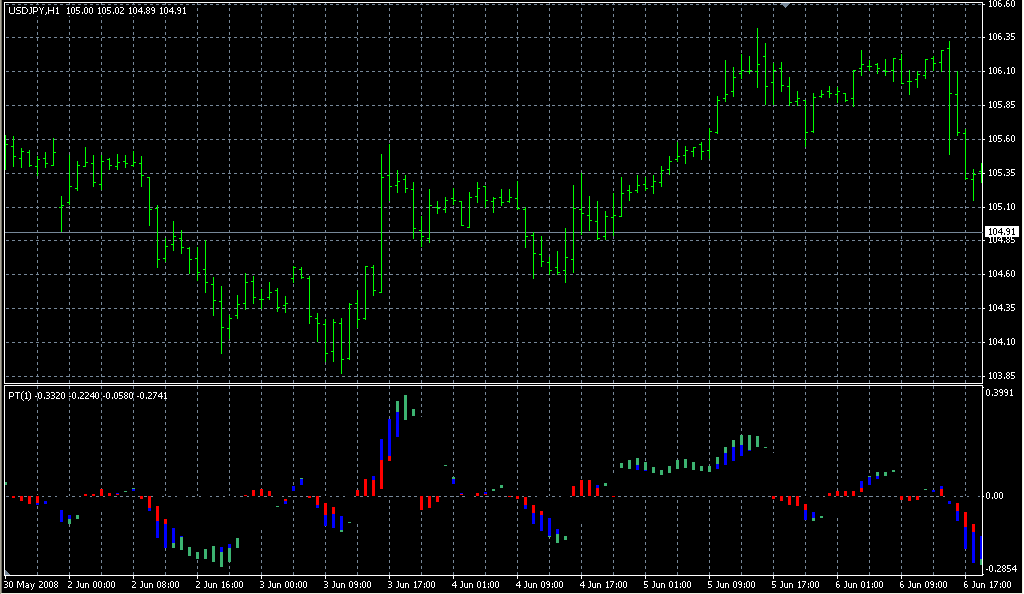
Task: Select the 3 Jun 17:00 time label
Action: 412,584
